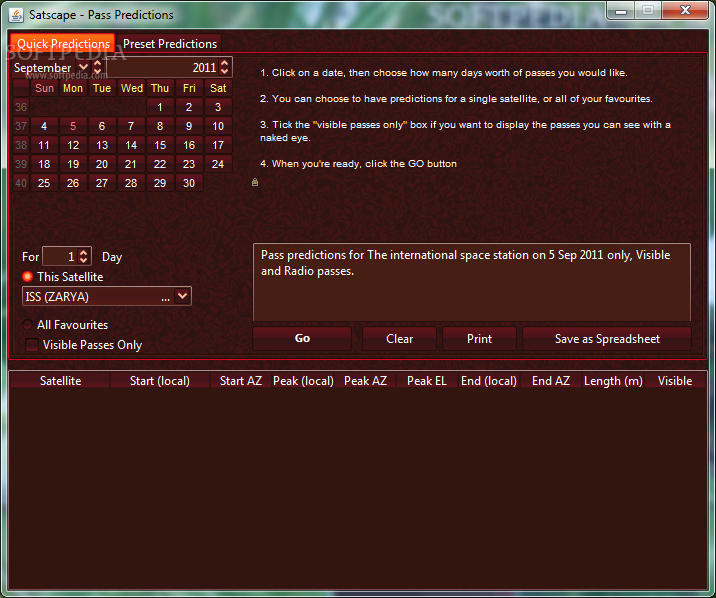Click the pass predictions summary text box
This screenshot has height=598, width=716.
(x=472, y=282)
